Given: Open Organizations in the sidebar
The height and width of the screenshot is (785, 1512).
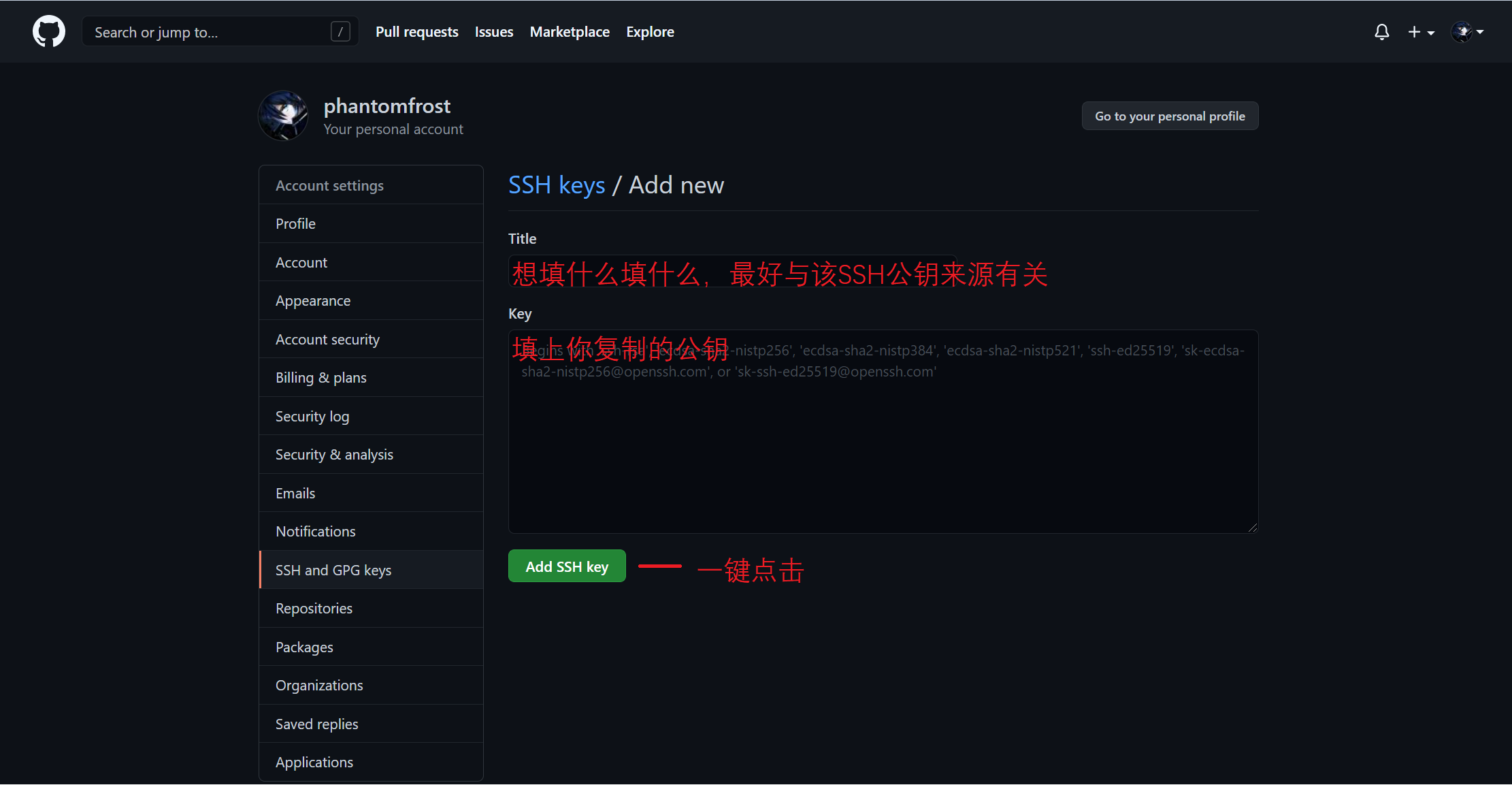Looking at the screenshot, I should [371, 686].
